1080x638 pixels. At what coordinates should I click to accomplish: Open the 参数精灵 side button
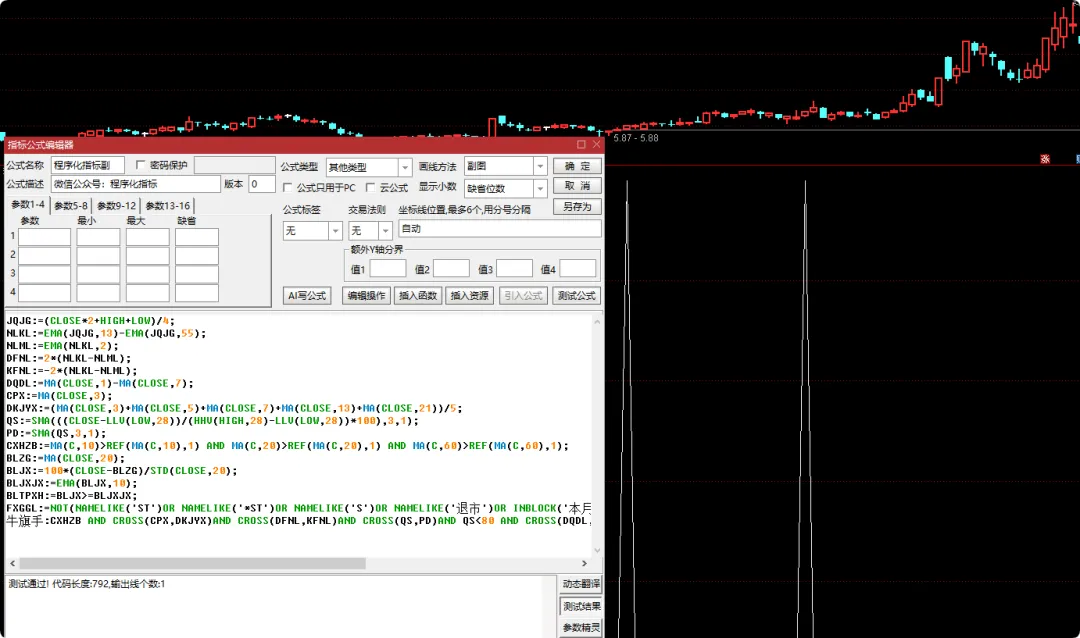coord(581,628)
